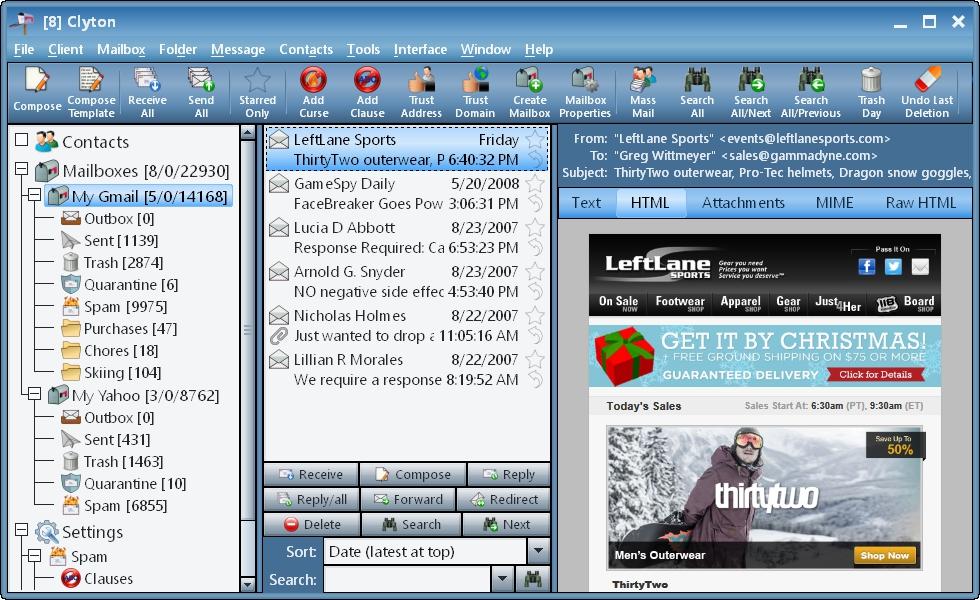
Task: Click the binoculars button next to the Search field
Action: 532,579
